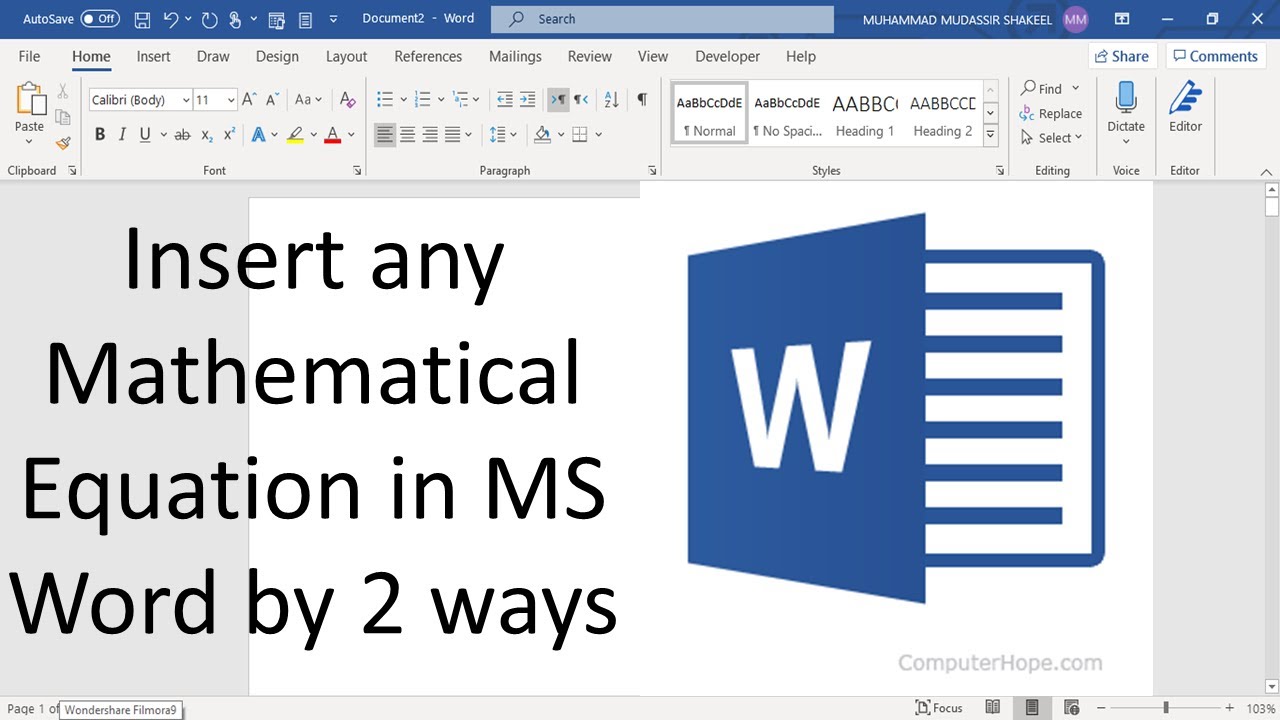Switch to the Draw tab
1280x720 pixels.
click(213, 57)
